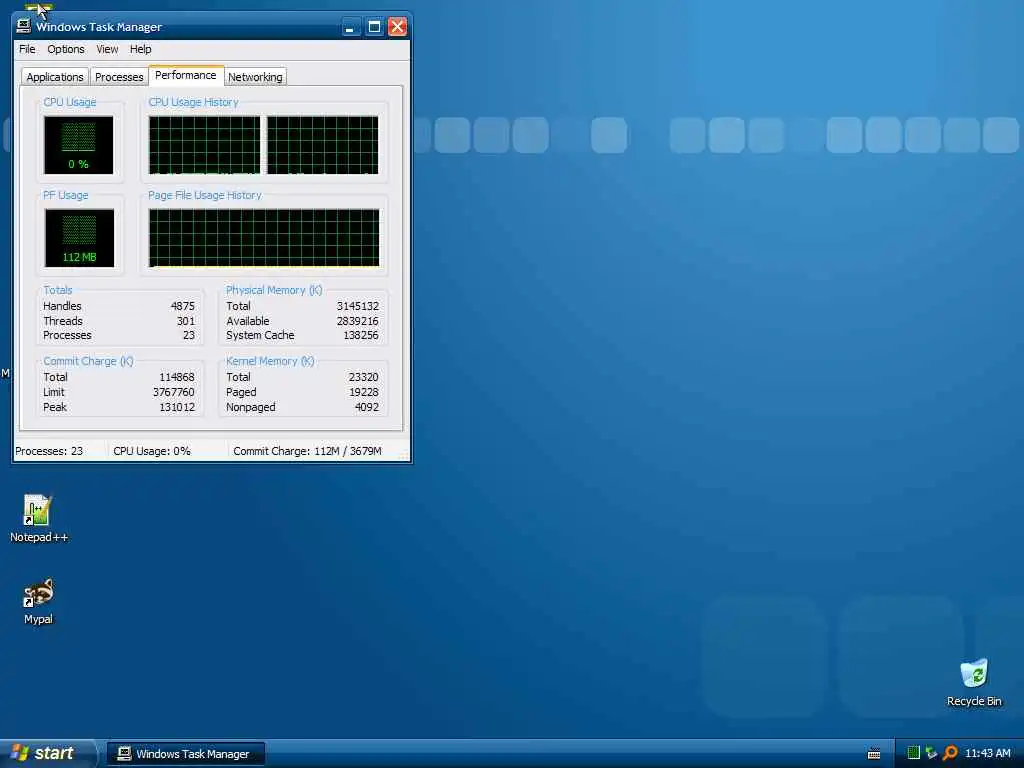The image size is (1024, 768).
Task: Click the 'Kernel Memory (K)' group label
Action: [x=270, y=361]
